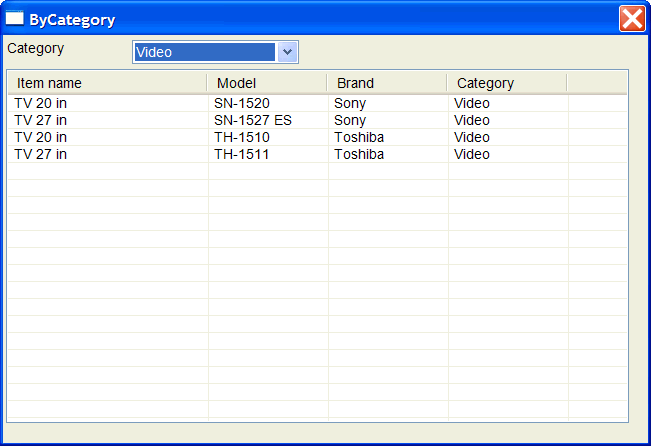The height and width of the screenshot is (446, 651).
Task: Open the Category dropdown arrow
Action: click(x=287, y=52)
